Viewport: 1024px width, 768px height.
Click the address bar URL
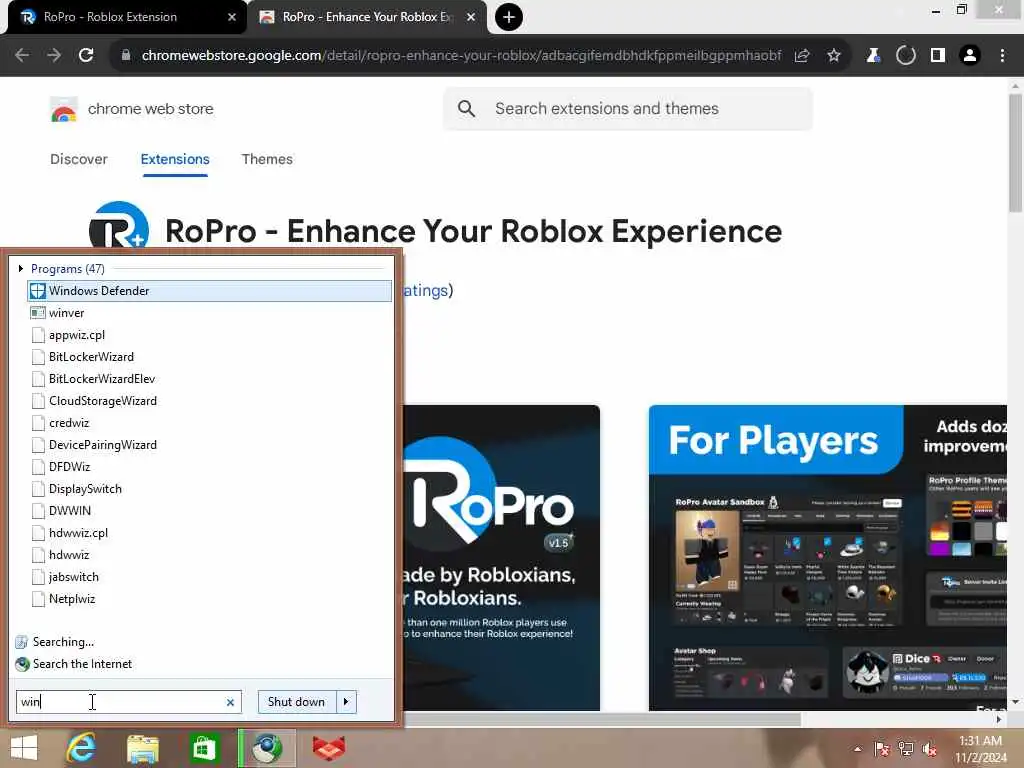point(461,56)
